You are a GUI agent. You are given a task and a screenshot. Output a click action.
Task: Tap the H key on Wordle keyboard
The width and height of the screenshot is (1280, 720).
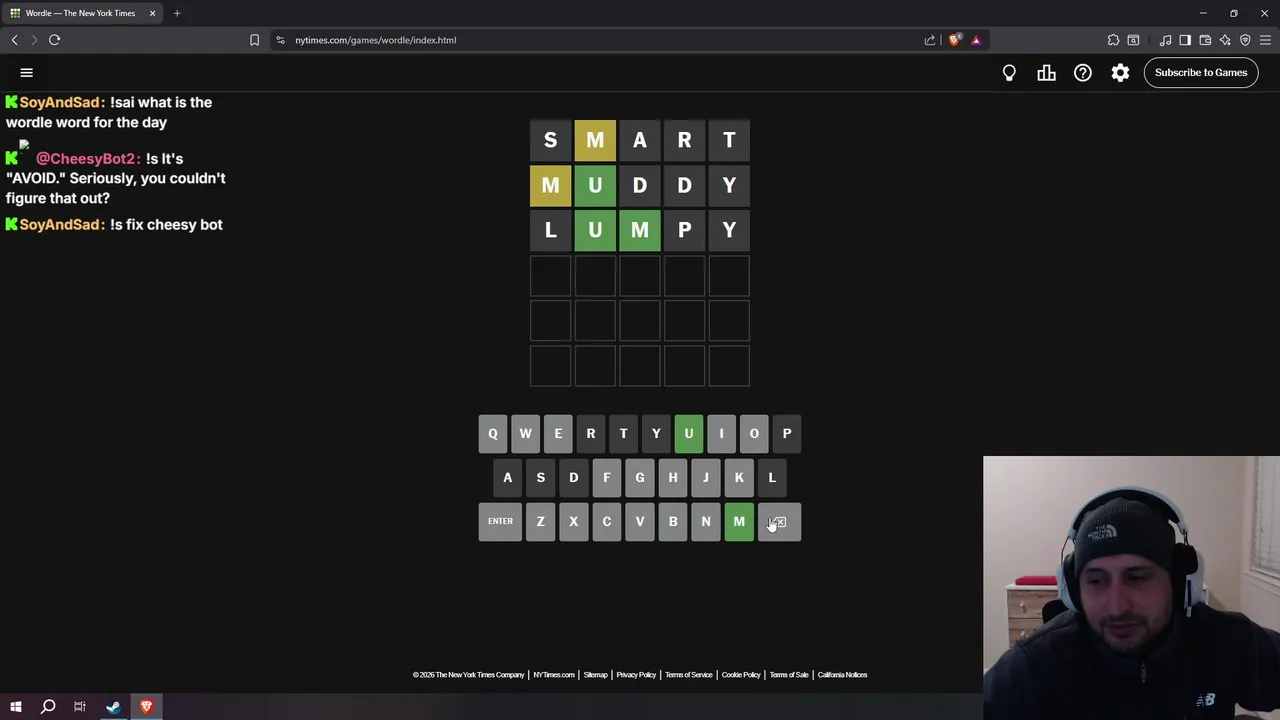point(673,477)
